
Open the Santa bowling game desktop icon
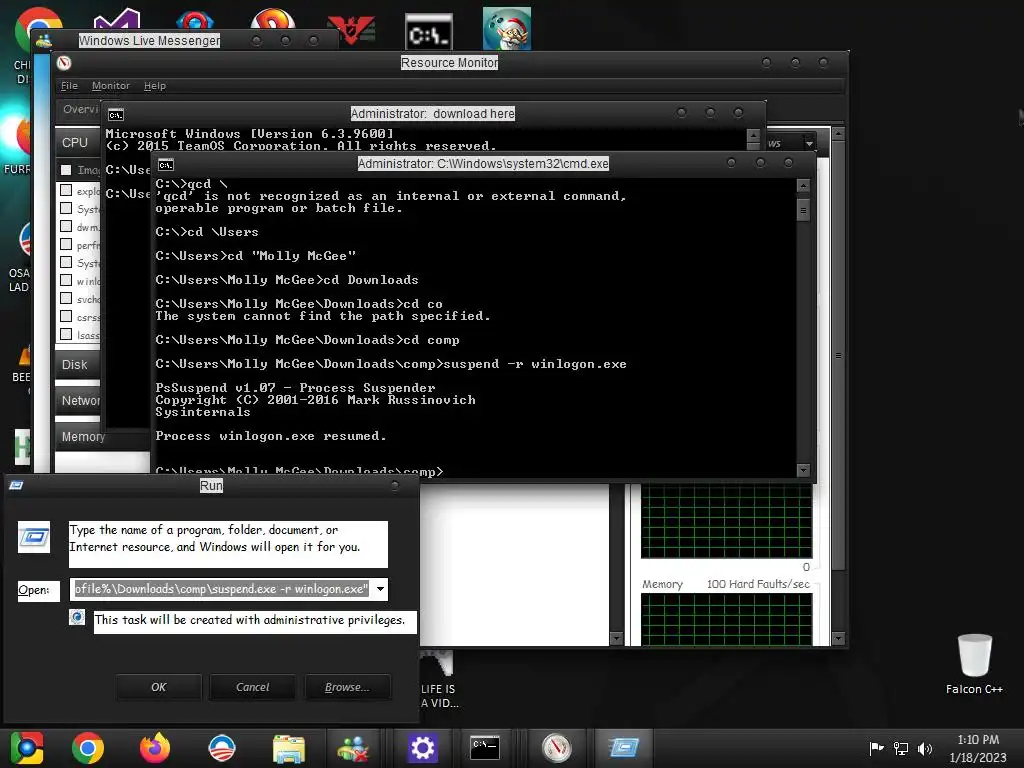point(507,29)
